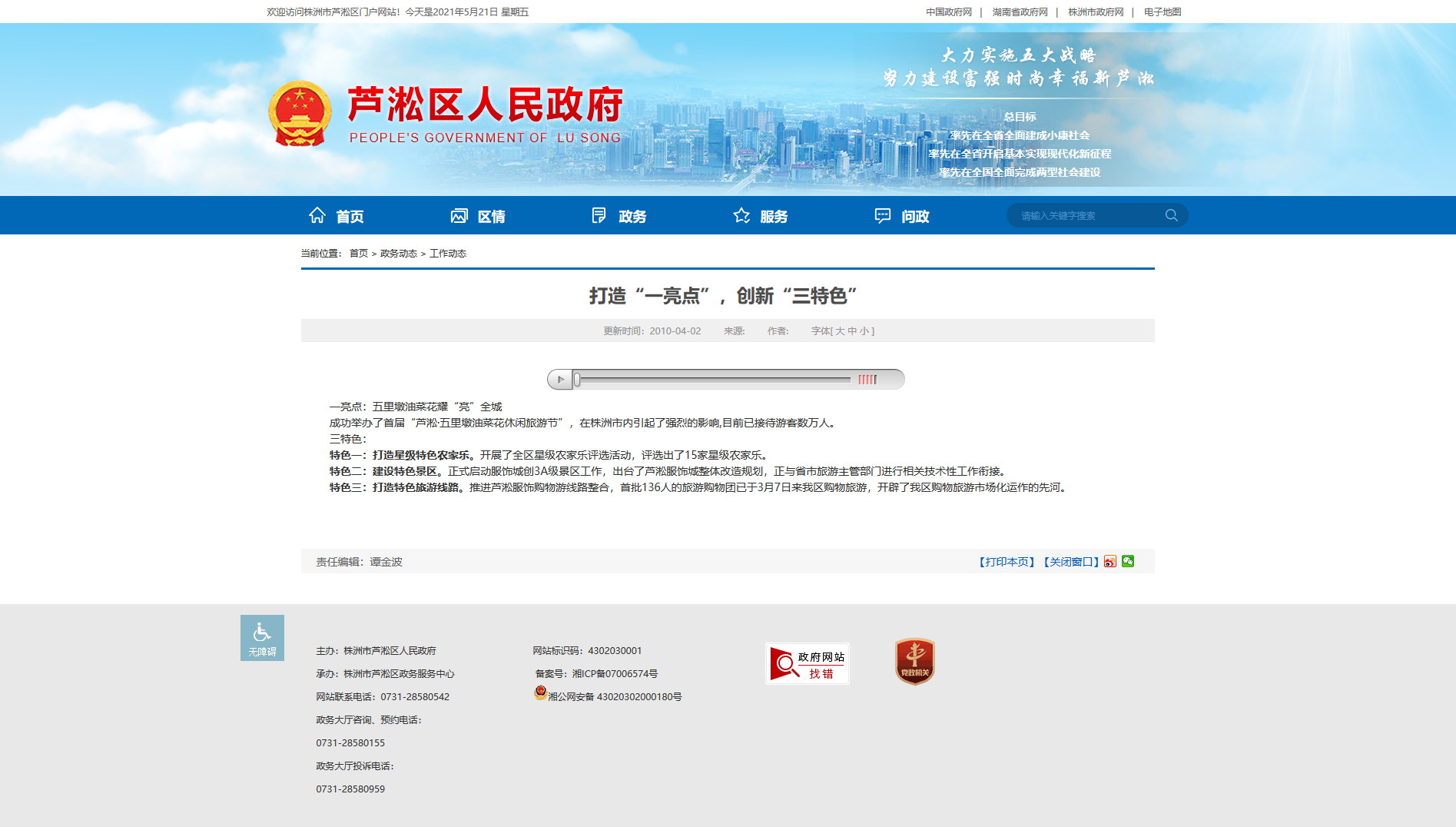
Task: Click the 打印本页 print link
Action: click(x=1007, y=562)
